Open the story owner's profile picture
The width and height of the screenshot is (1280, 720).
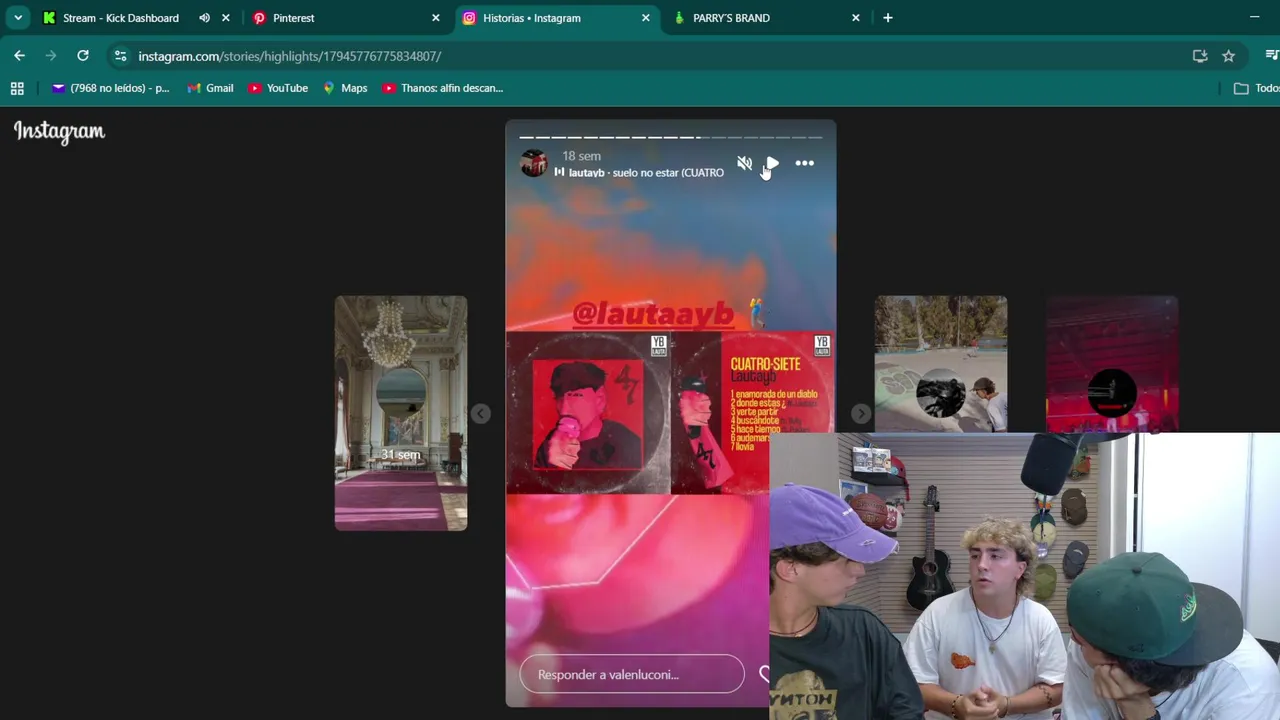[533, 164]
